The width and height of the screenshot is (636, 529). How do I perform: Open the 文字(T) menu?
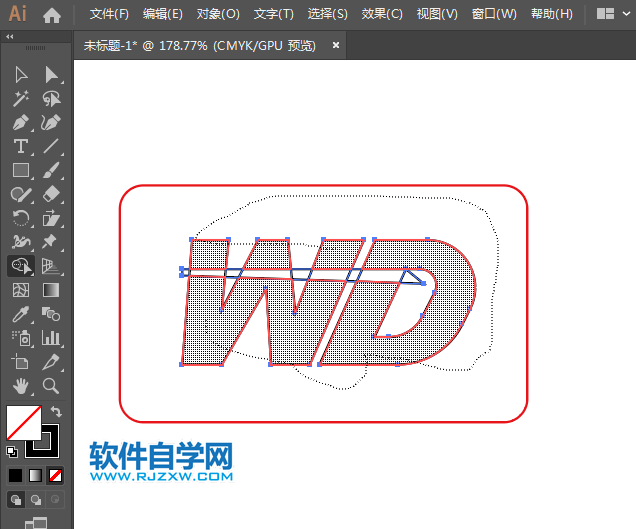tap(273, 14)
